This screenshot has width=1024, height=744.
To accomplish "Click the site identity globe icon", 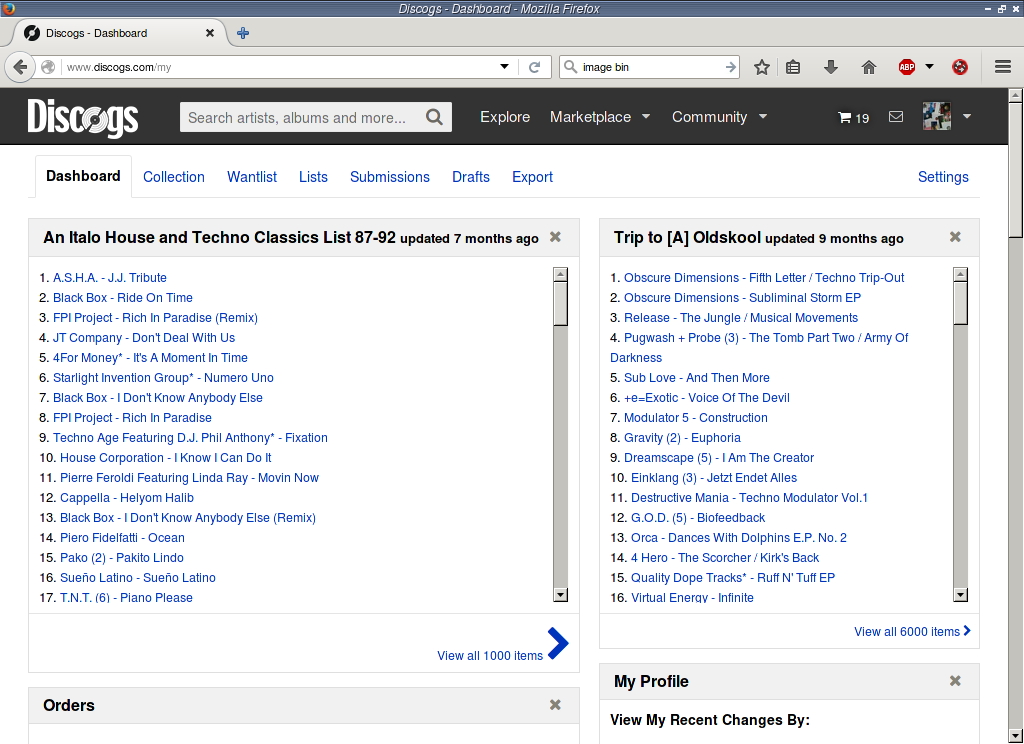I will coord(48,67).
